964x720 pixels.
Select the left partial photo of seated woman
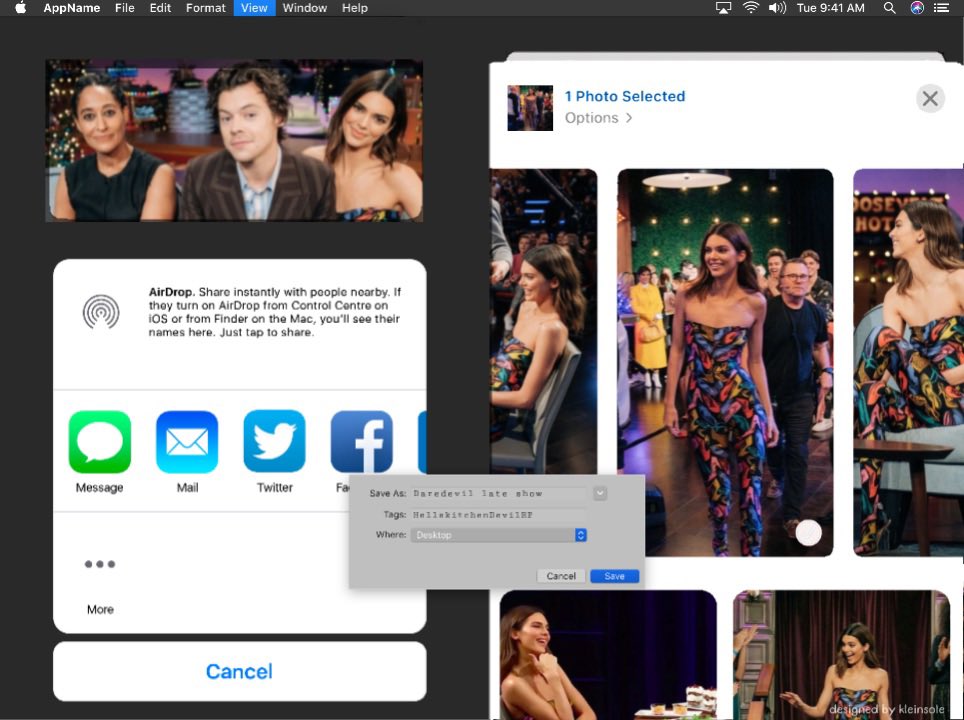(x=543, y=321)
